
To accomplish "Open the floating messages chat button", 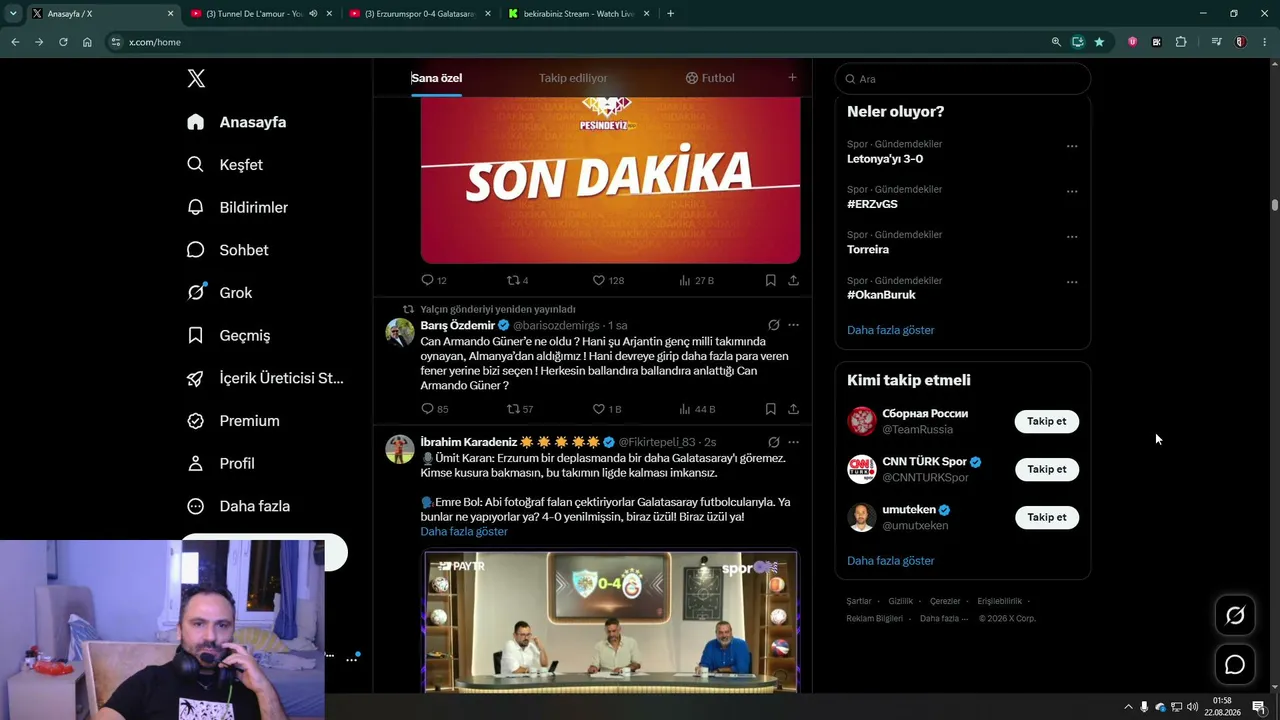I will click(x=1235, y=664).
